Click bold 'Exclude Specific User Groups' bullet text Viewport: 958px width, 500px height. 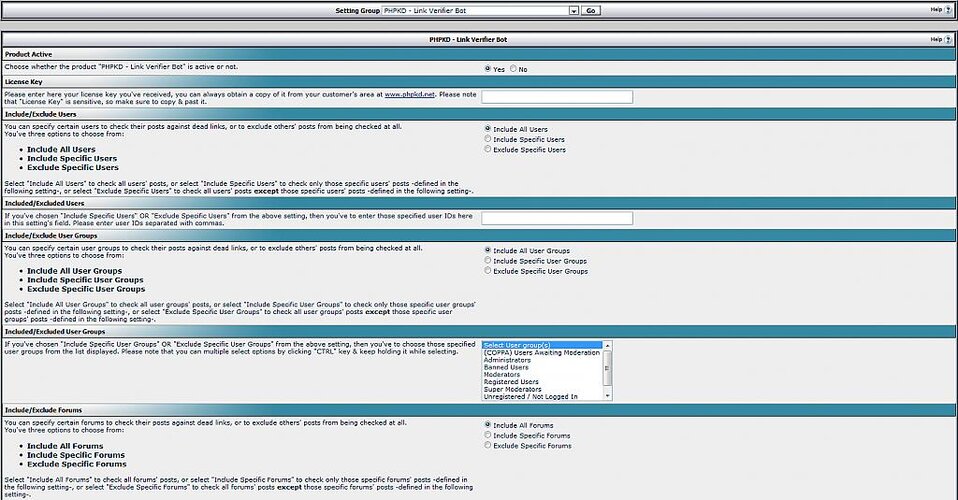click(86, 289)
